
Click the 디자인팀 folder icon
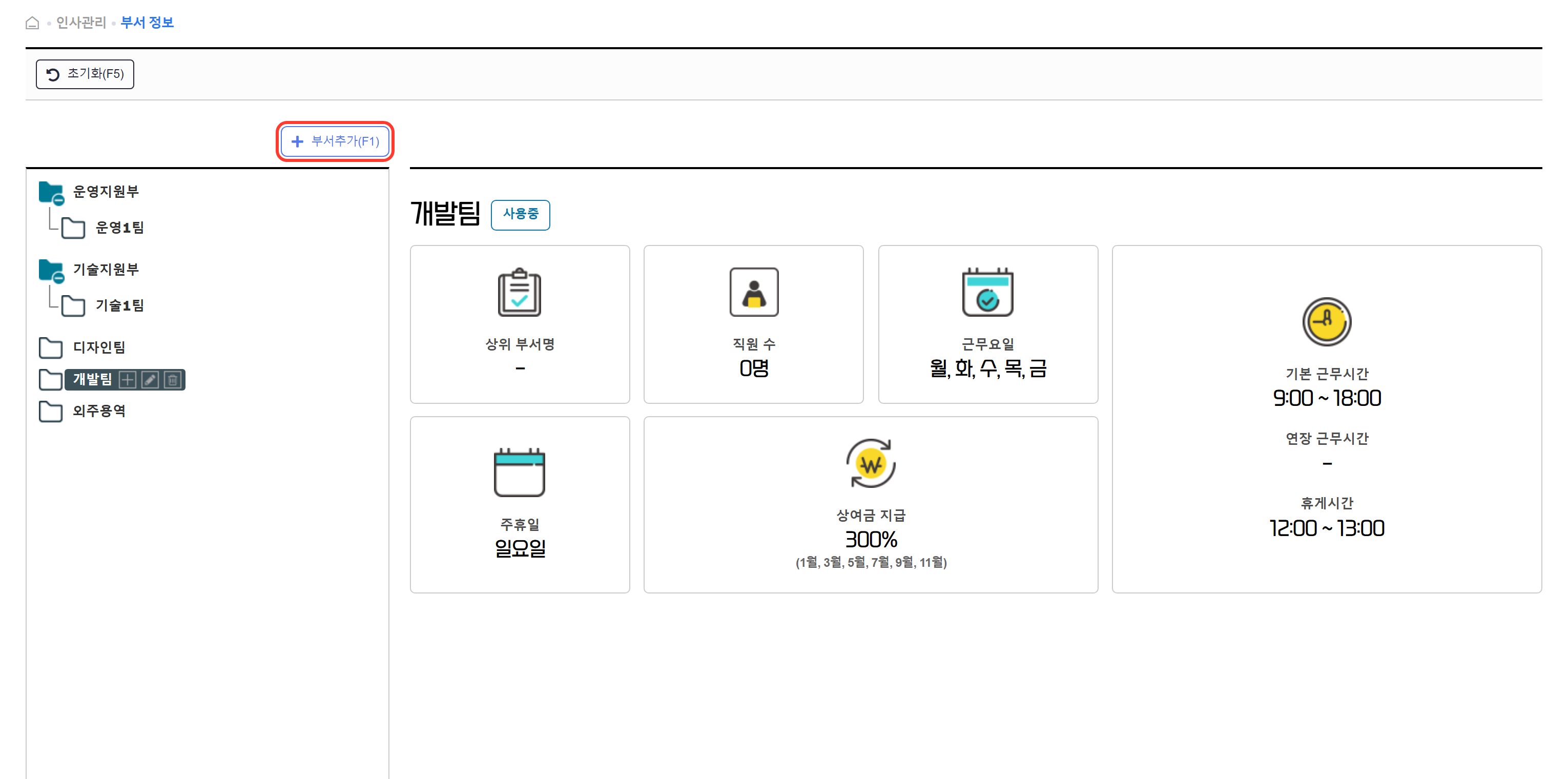click(51, 348)
